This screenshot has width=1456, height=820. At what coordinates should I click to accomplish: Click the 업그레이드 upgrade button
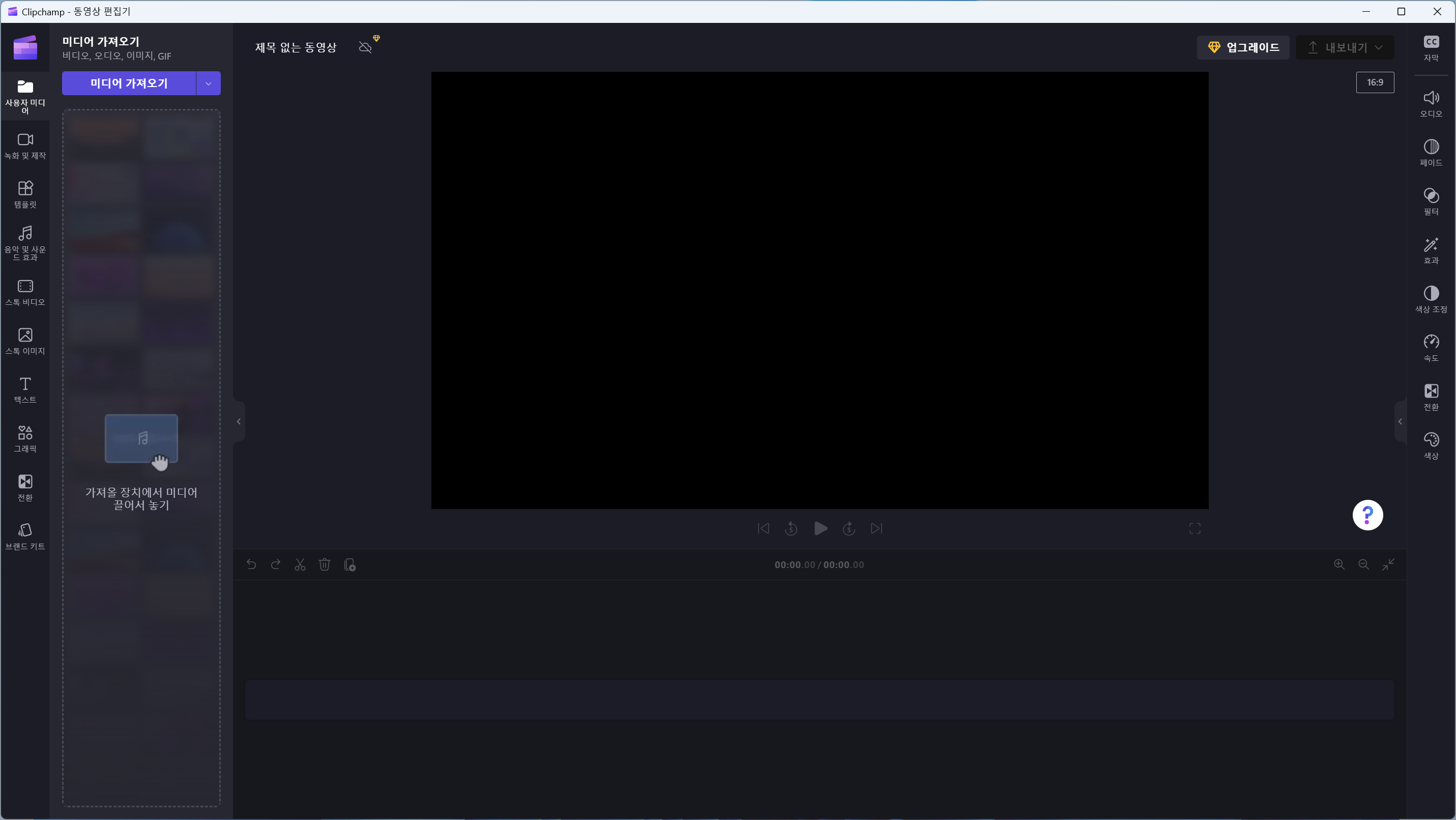1243,47
